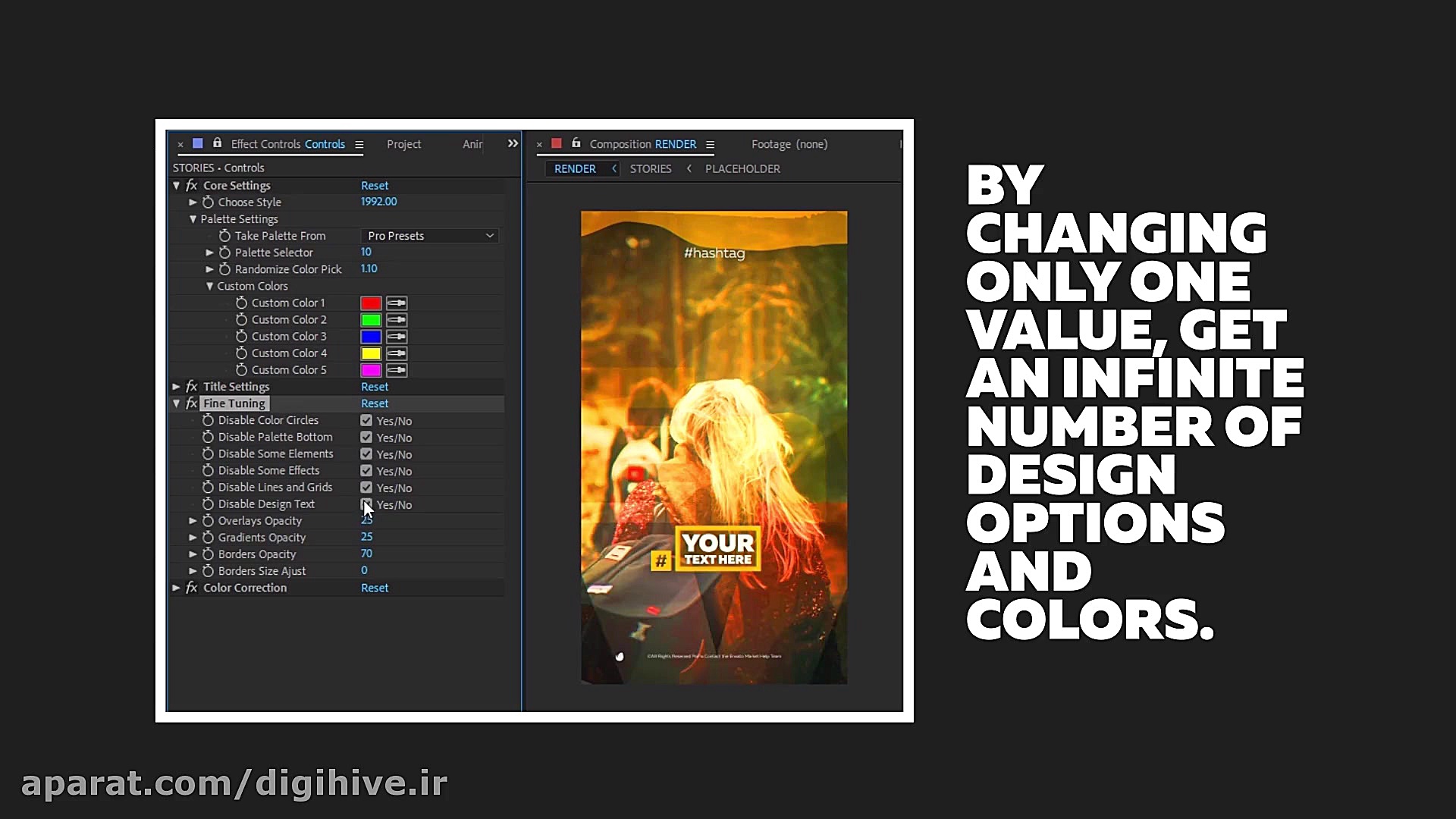Click the lock icon on the Effect Controls panel
This screenshot has width=1456, height=819.
click(218, 143)
